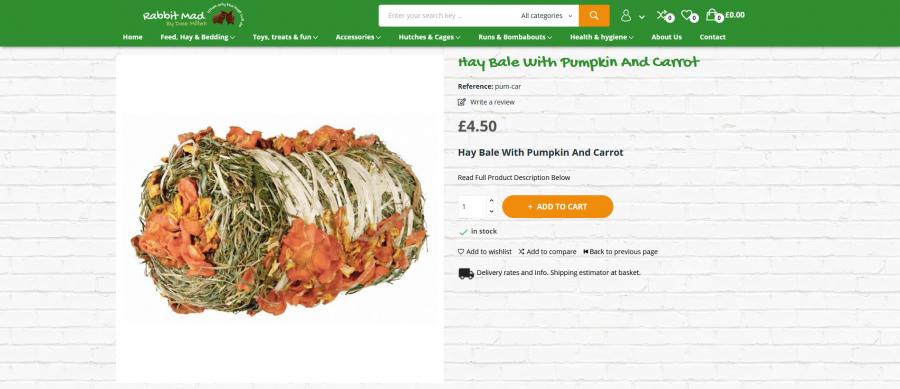This screenshot has height=389, width=900.
Task: Open the All categories dropdown
Action: 546,15
